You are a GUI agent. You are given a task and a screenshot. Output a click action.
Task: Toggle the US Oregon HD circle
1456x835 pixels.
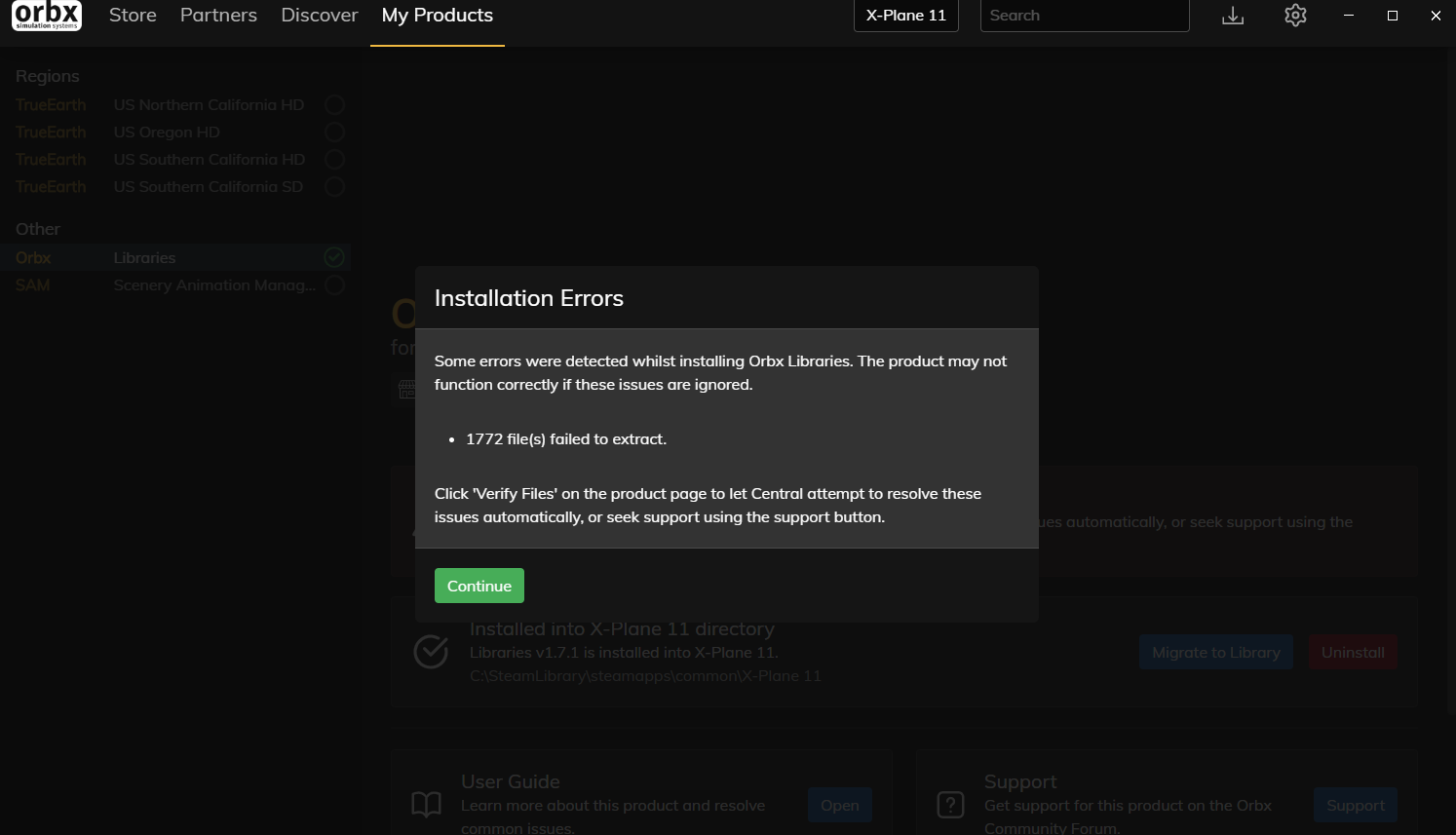click(x=334, y=132)
